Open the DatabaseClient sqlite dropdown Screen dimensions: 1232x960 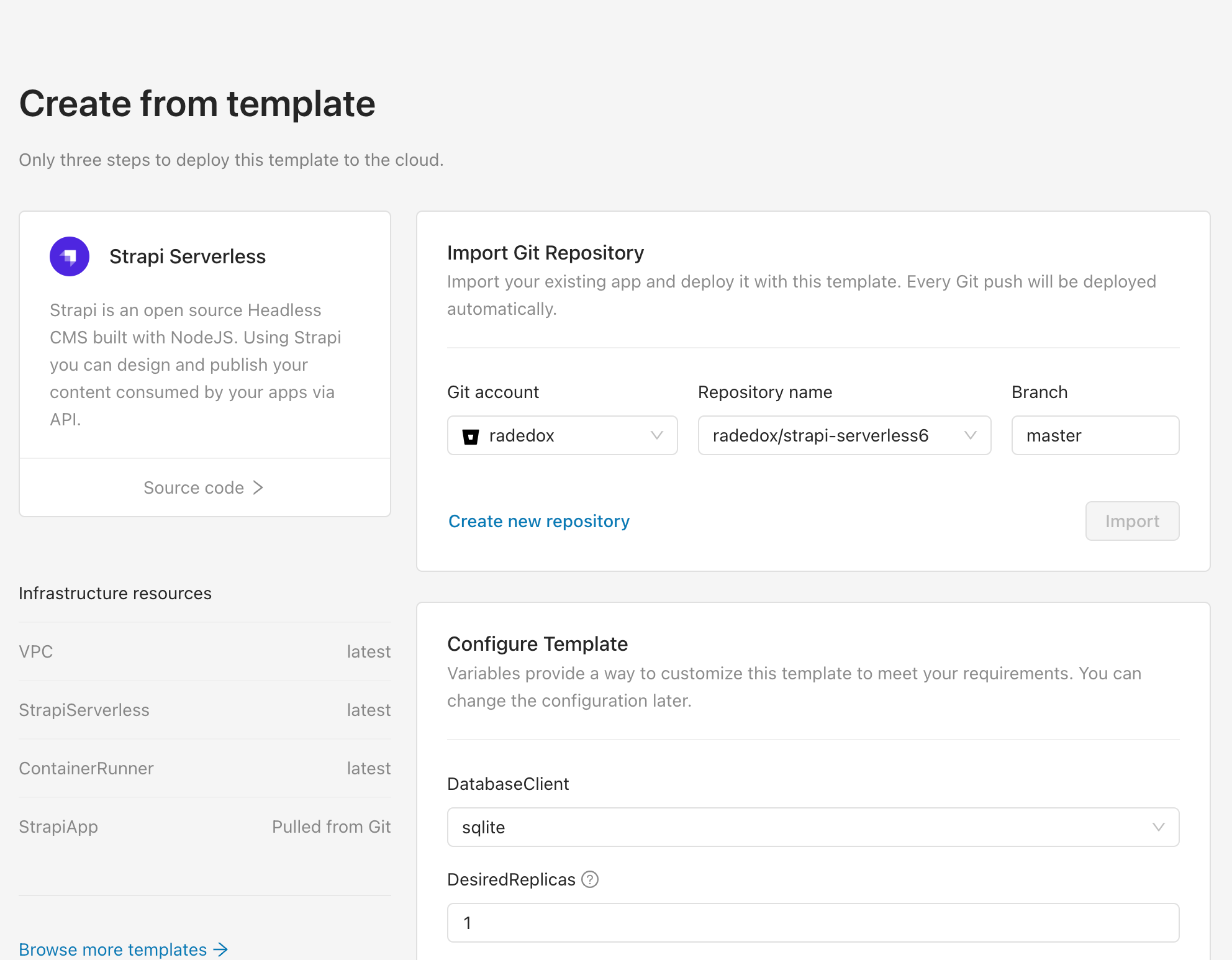813,827
